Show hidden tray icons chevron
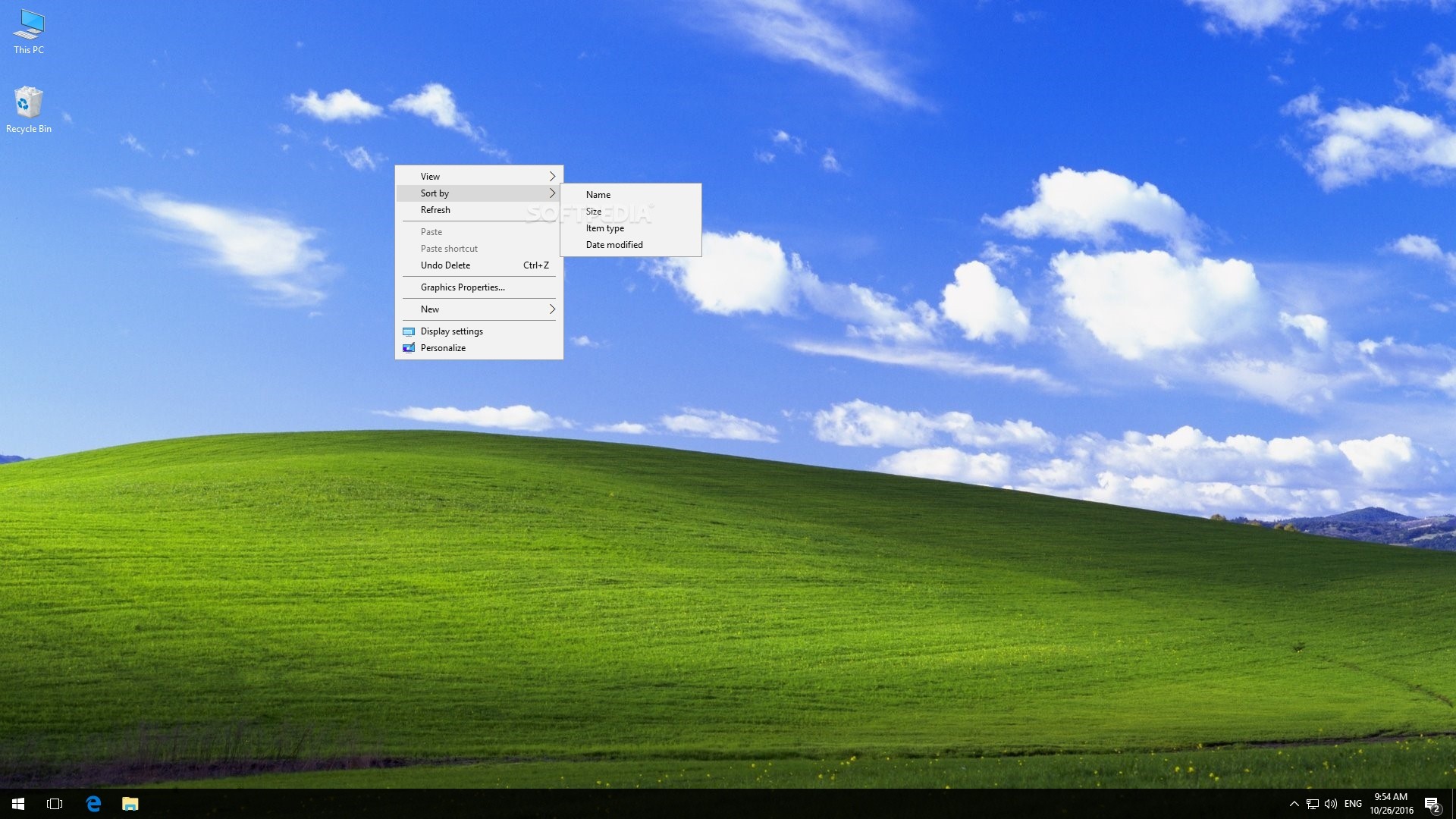The height and width of the screenshot is (819, 1456). [1294, 804]
